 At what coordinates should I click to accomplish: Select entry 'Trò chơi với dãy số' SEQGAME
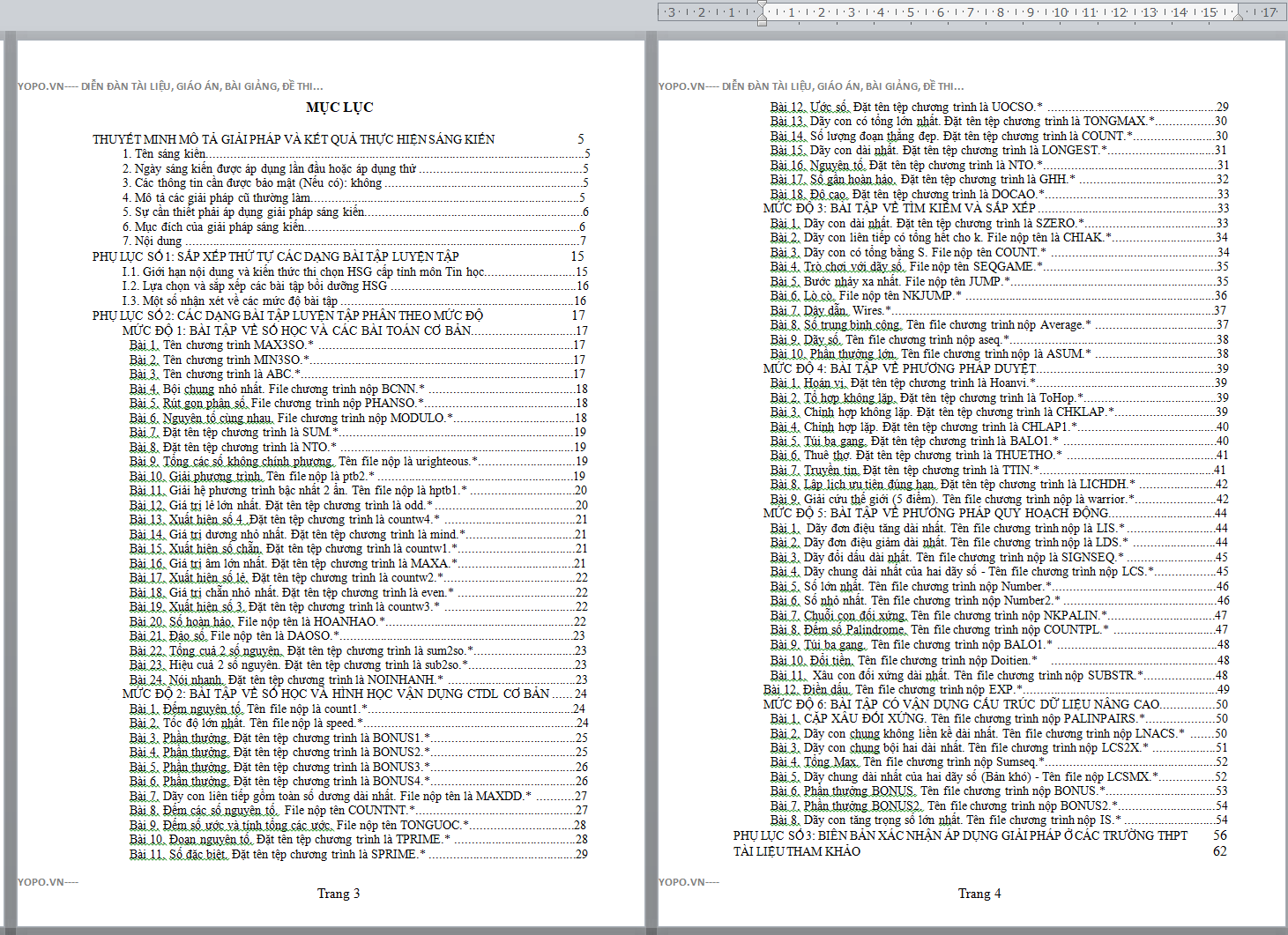(999, 266)
